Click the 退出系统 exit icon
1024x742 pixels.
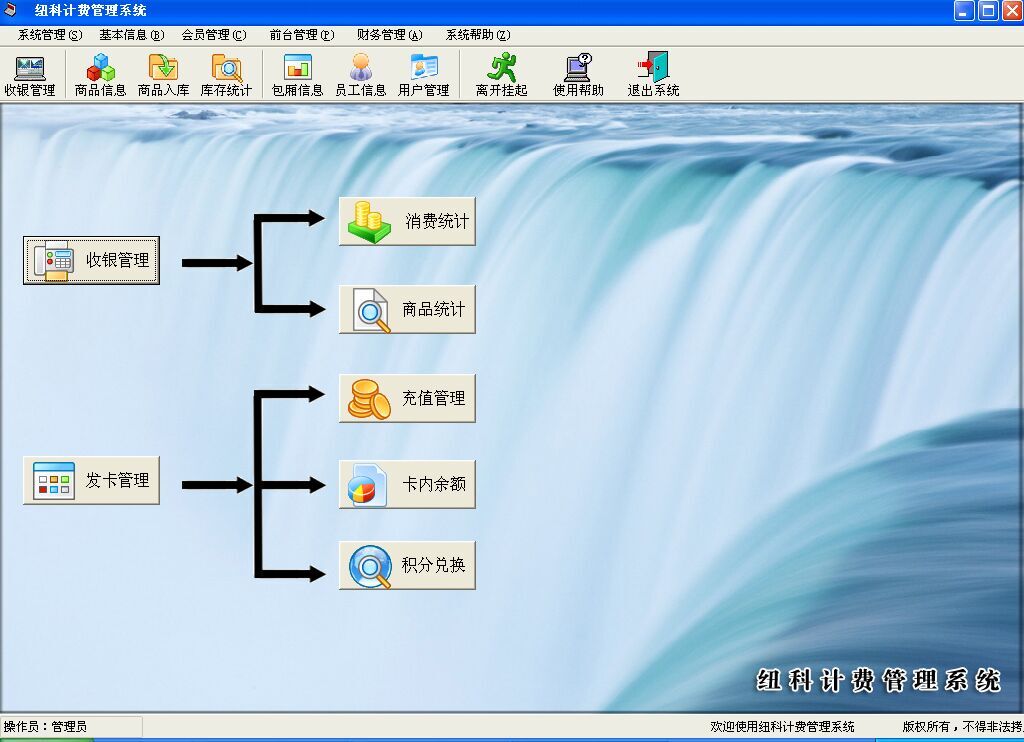653,75
